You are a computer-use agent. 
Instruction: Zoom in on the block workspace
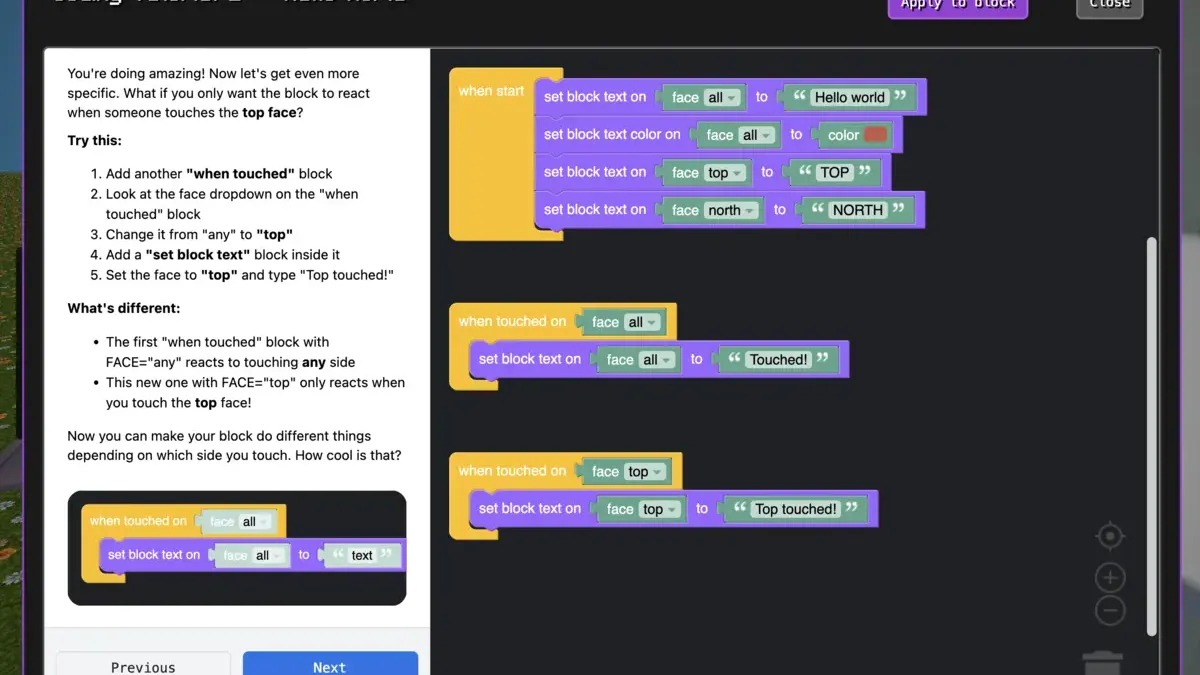pos(1110,578)
